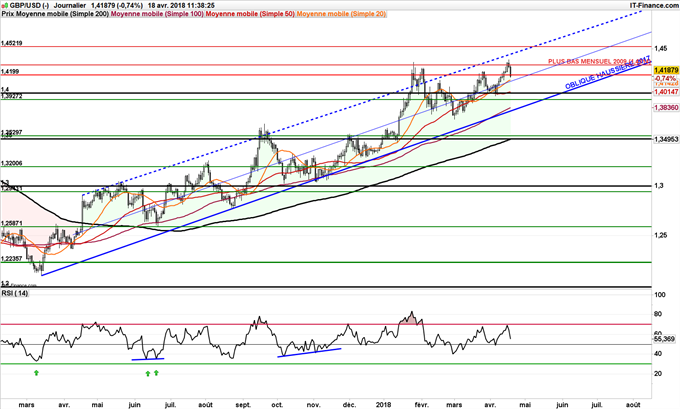Click the RSI axis 20 tick
Viewport: 680px width, 409px height.
[657, 373]
